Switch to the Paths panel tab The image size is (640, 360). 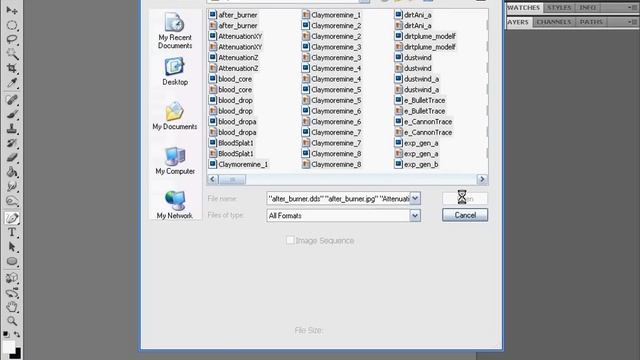[x=591, y=22]
